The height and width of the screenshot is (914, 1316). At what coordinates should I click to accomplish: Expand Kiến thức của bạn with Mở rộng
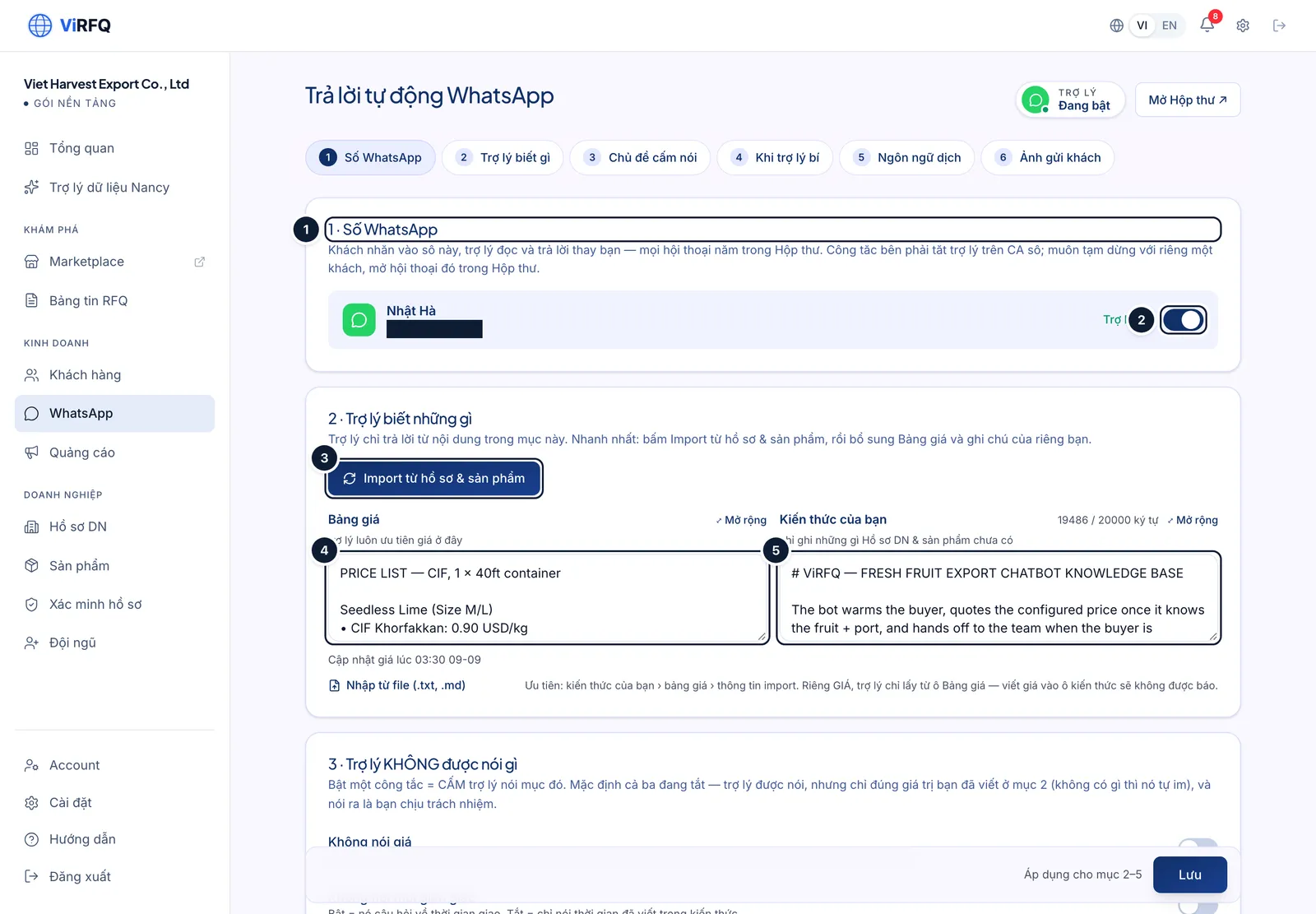click(x=1193, y=520)
